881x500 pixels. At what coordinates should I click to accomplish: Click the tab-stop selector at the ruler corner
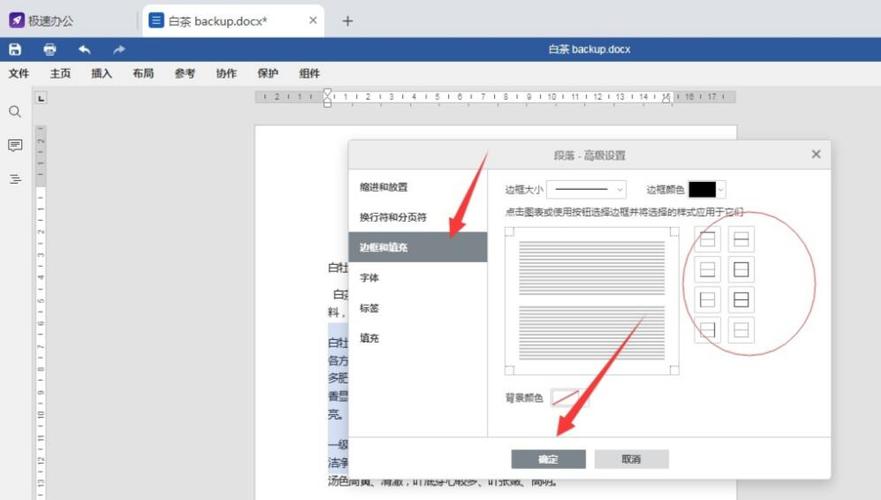pos(41,98)
